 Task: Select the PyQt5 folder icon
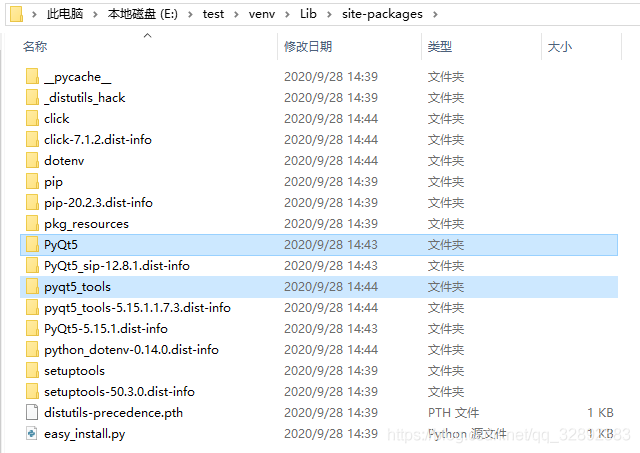tap(32, 245)
